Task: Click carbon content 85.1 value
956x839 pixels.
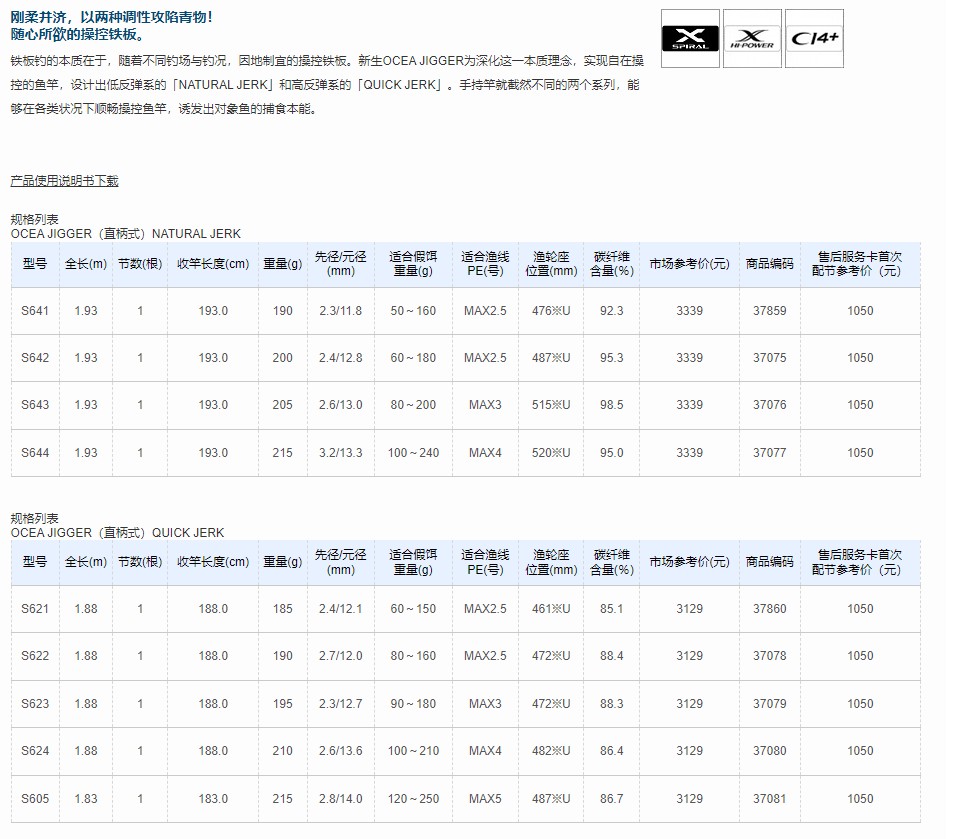Action: tap(612, 609)
